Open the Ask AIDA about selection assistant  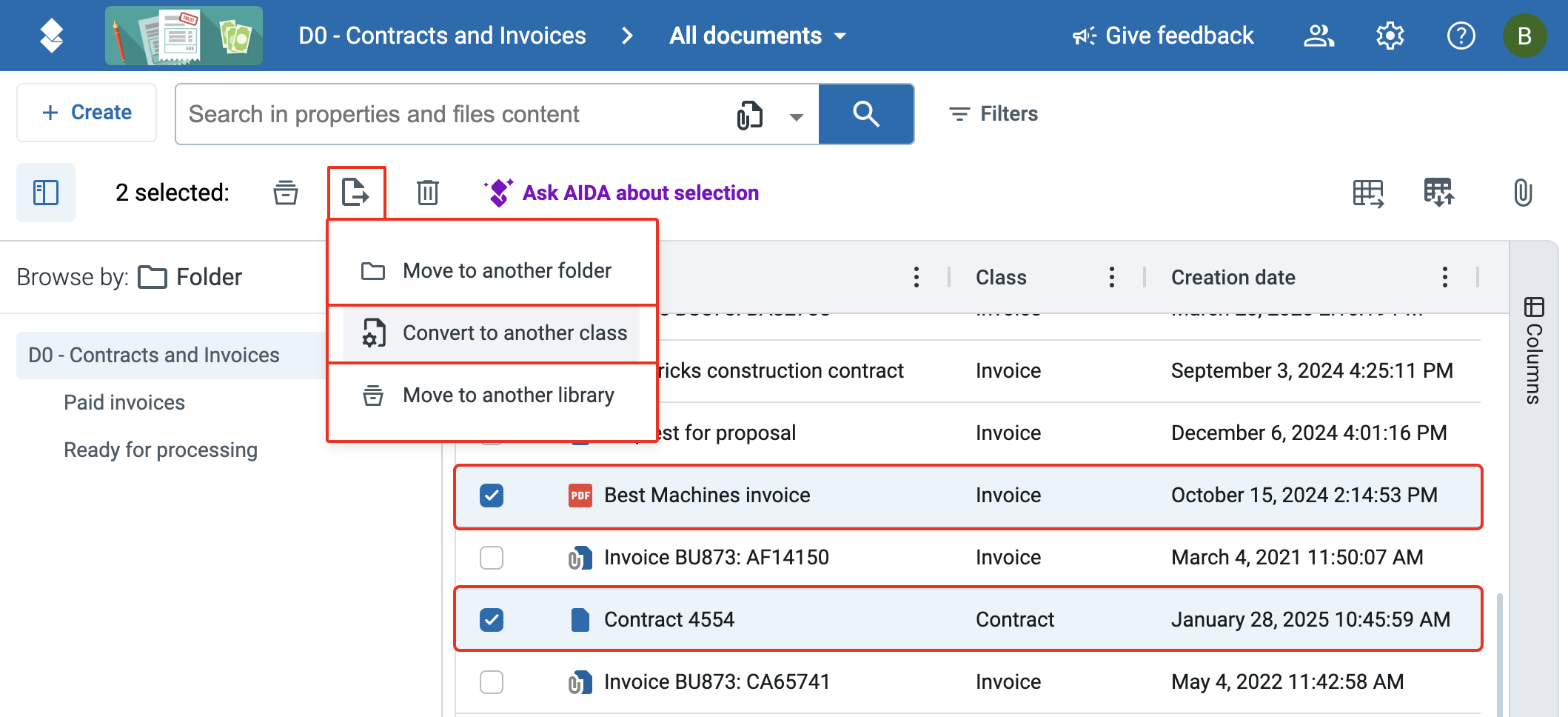(640, 193)
